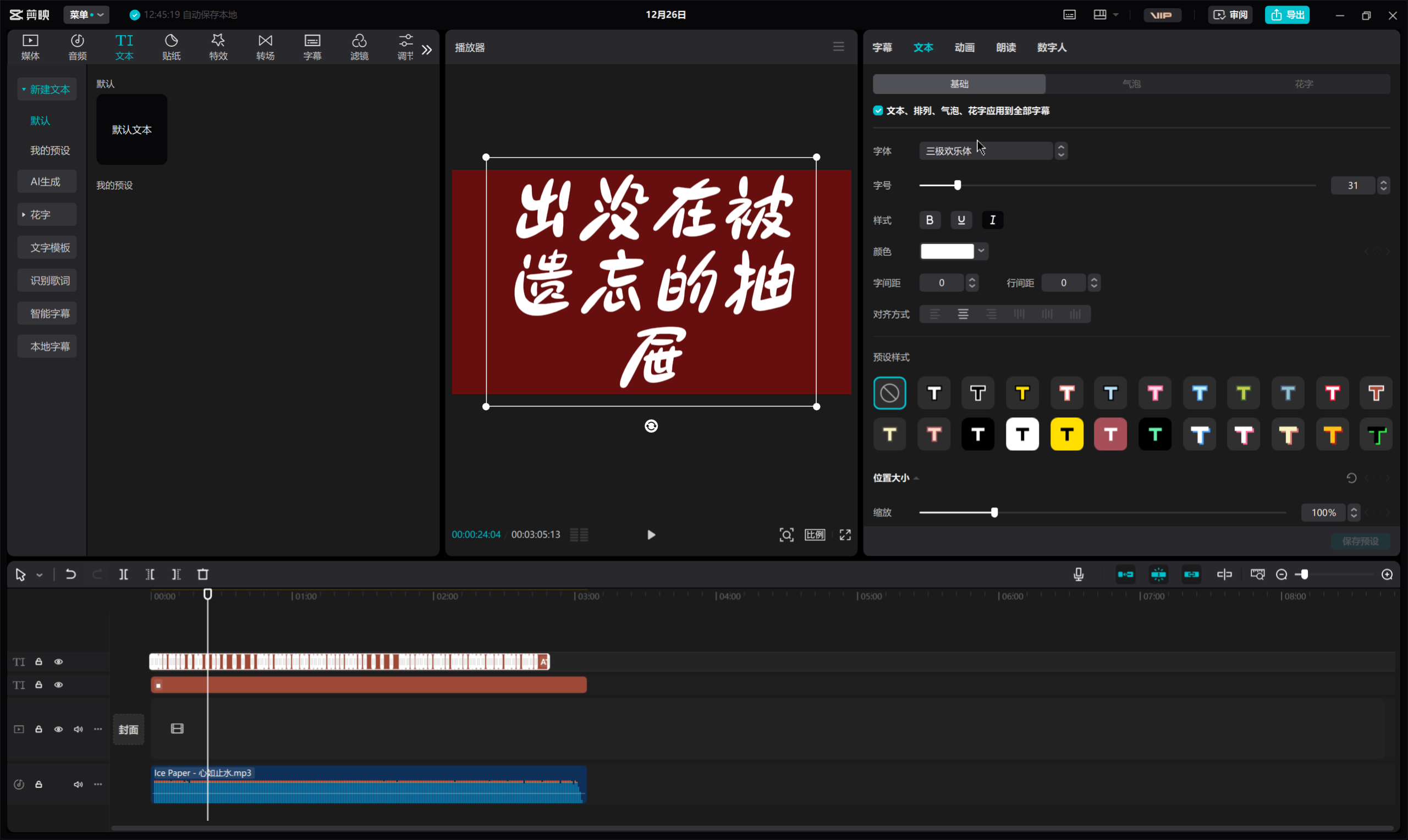
Task: Switch to the 动画 animation tab
Action: 964,47
